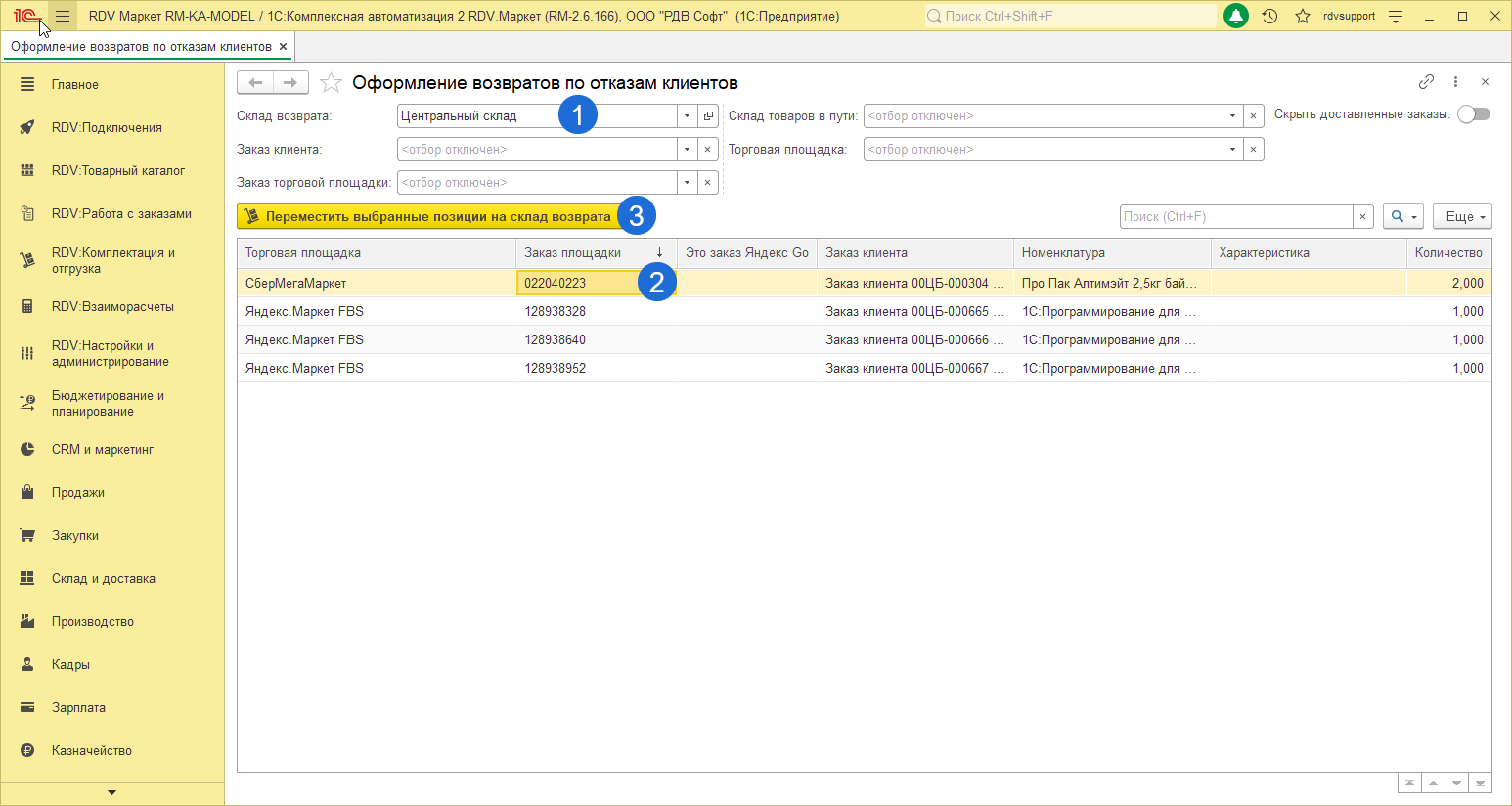Navigate back with the left arrow
This screenshot has width=1512, height=806.
(255, 83)
